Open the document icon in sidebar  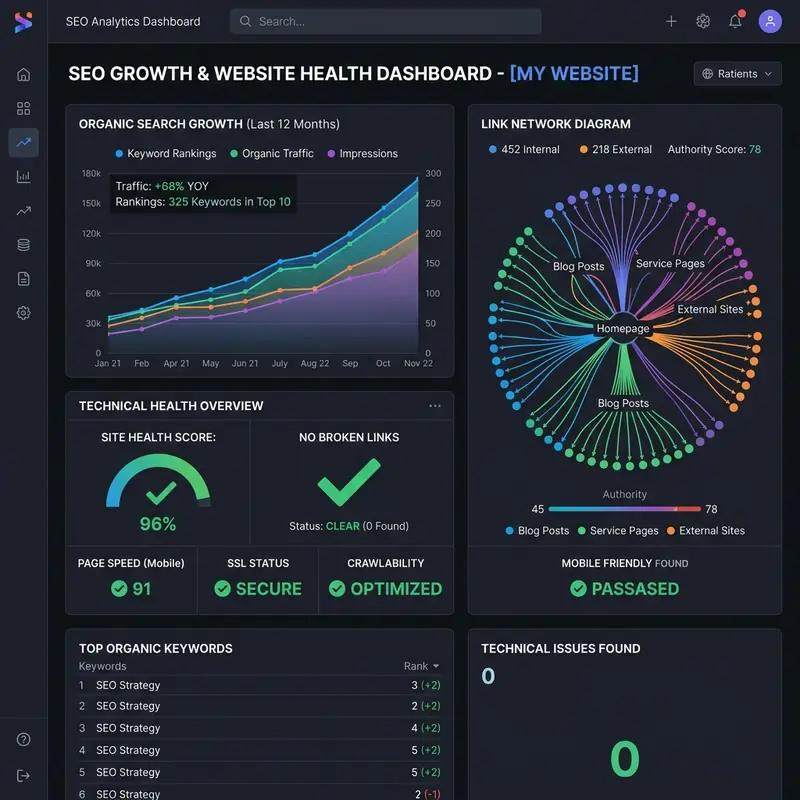23,279
